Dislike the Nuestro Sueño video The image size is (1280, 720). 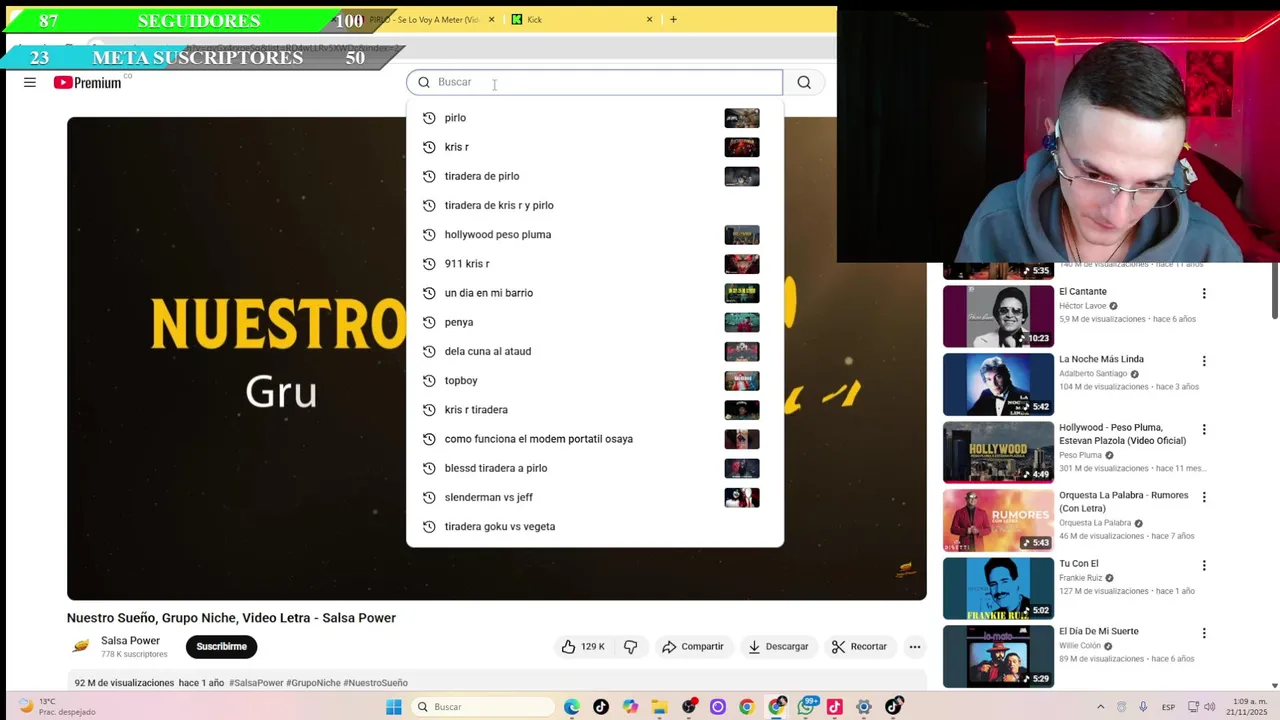tap(630, 647)
